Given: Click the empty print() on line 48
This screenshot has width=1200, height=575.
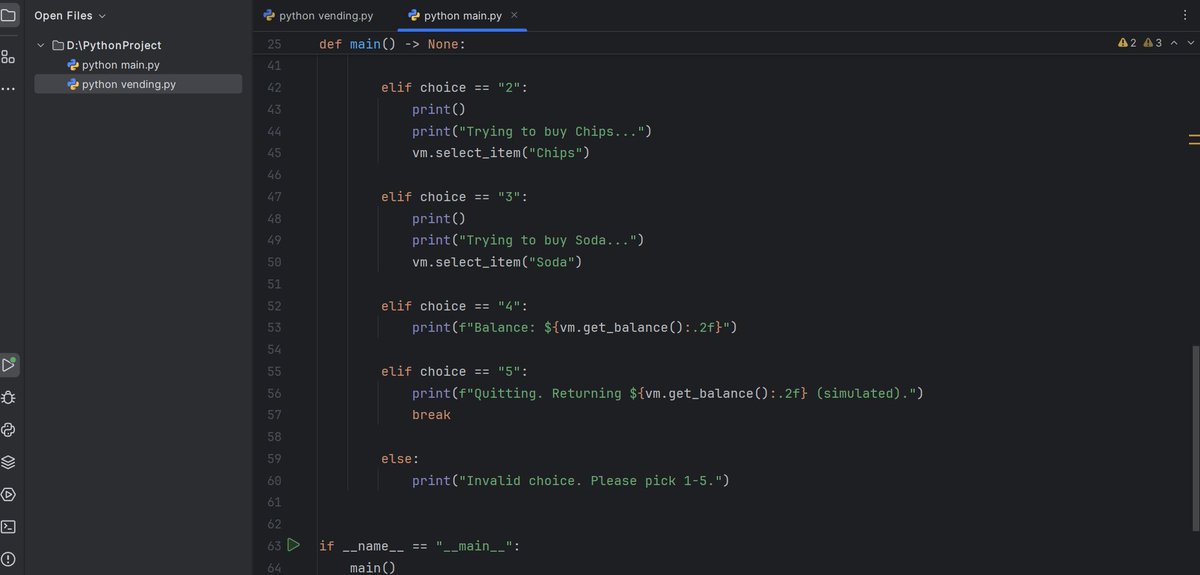Looking at the screenshot, I should (439, 218).
